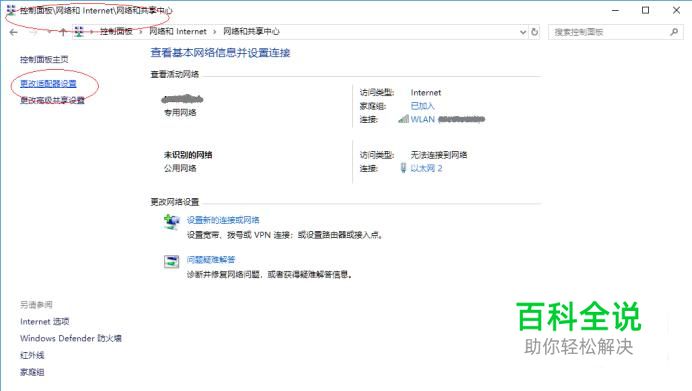Click the new connection setup icon

click(x=172, y=222)
